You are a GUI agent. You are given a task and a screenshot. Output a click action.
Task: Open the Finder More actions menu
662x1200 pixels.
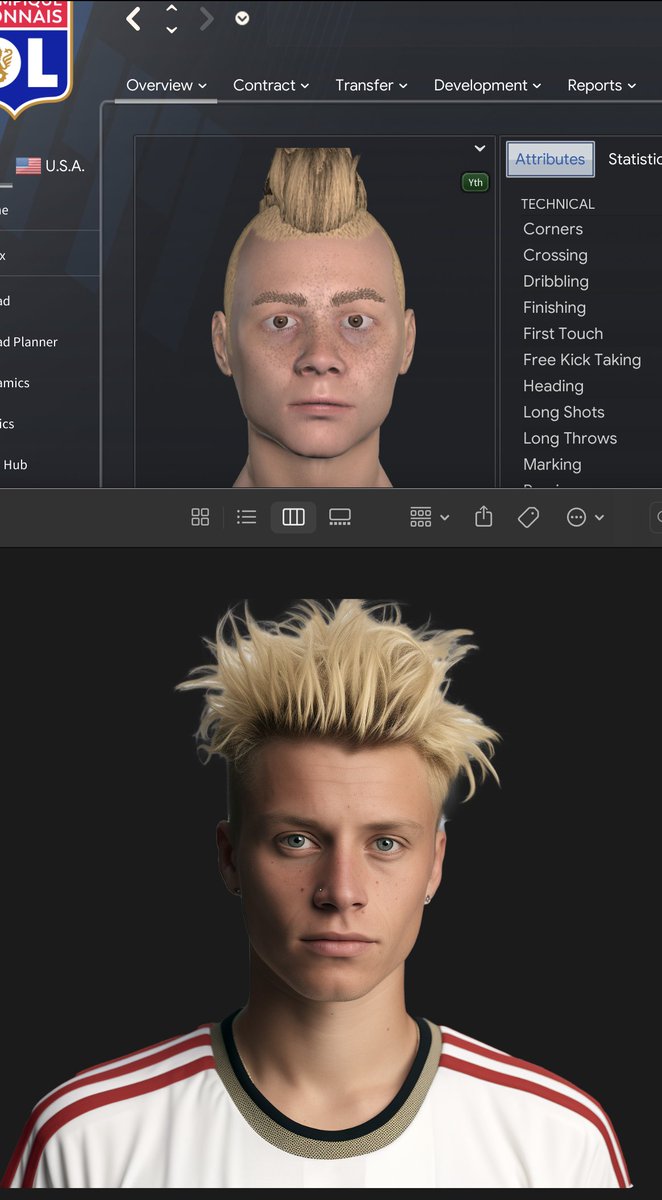click(x=585, y=517)
